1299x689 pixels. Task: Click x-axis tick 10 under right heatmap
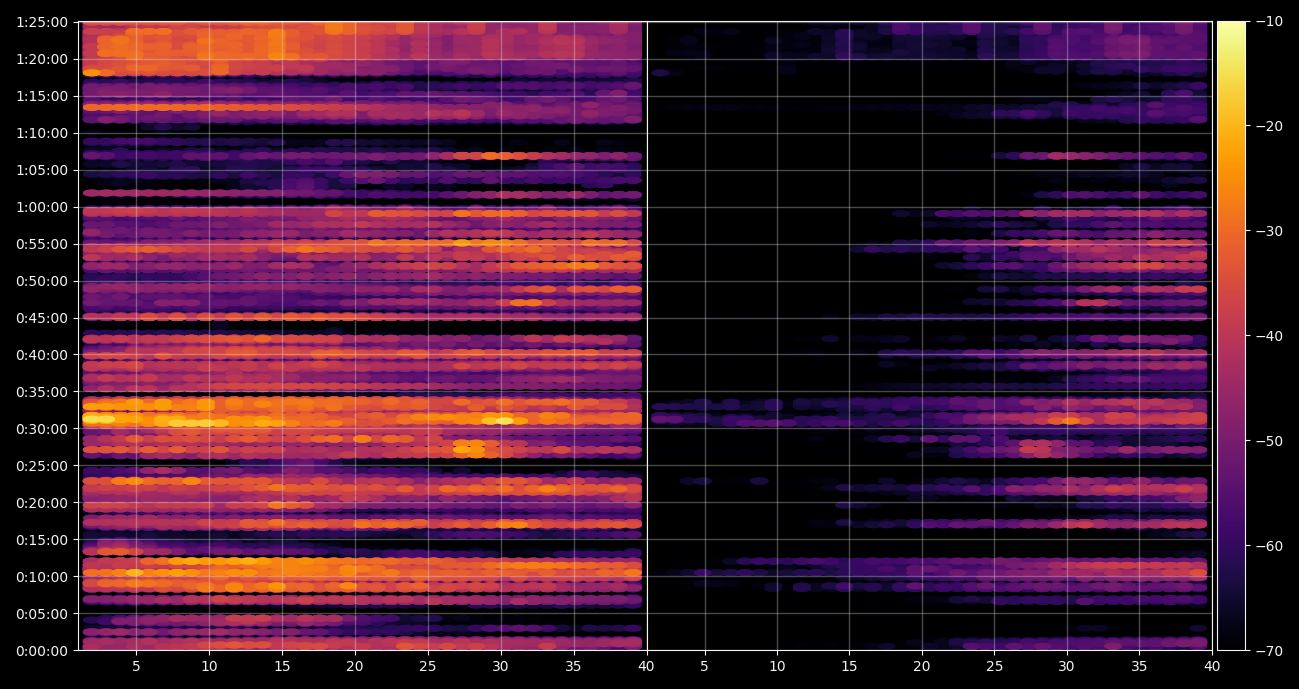click(x=777, y=666)
